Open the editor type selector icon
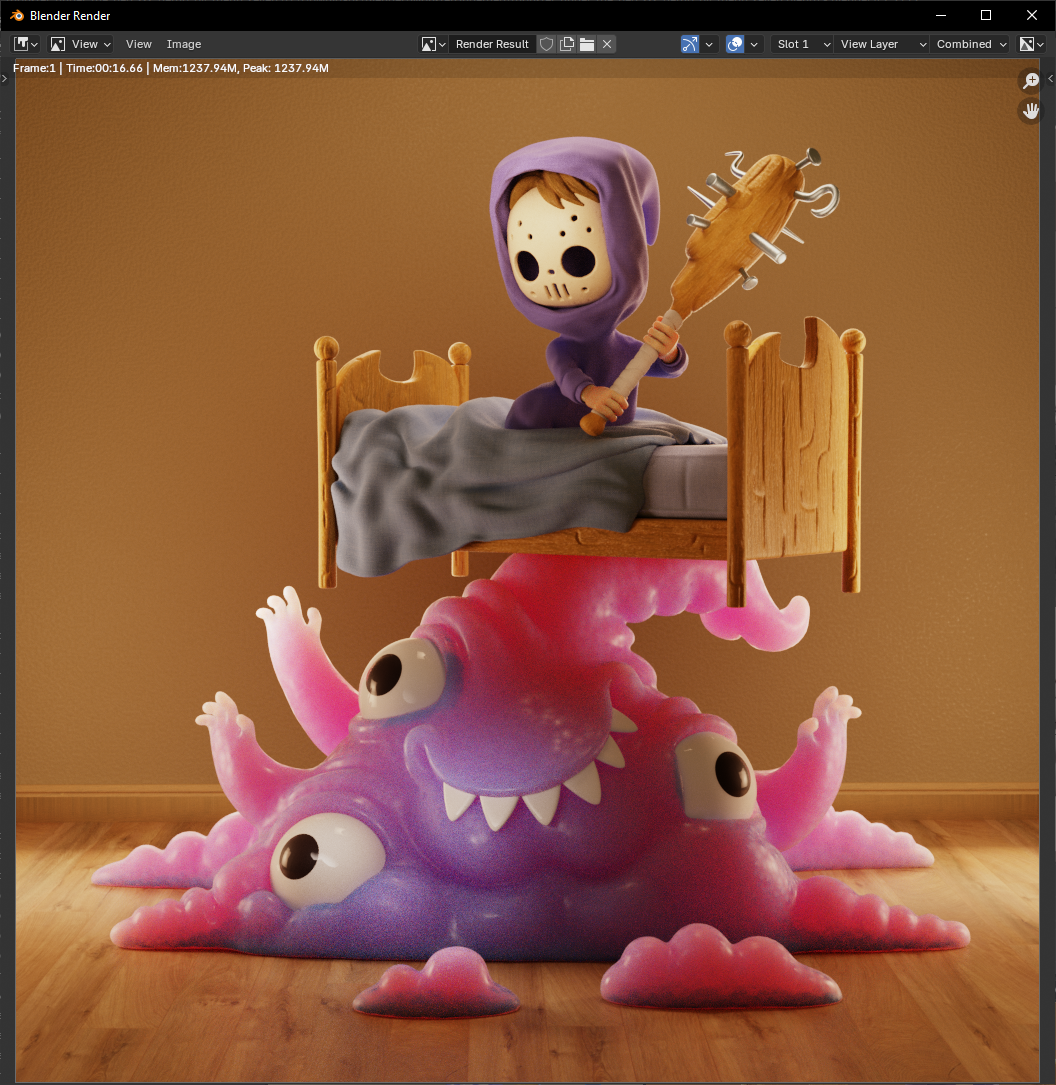 [21, 43]
